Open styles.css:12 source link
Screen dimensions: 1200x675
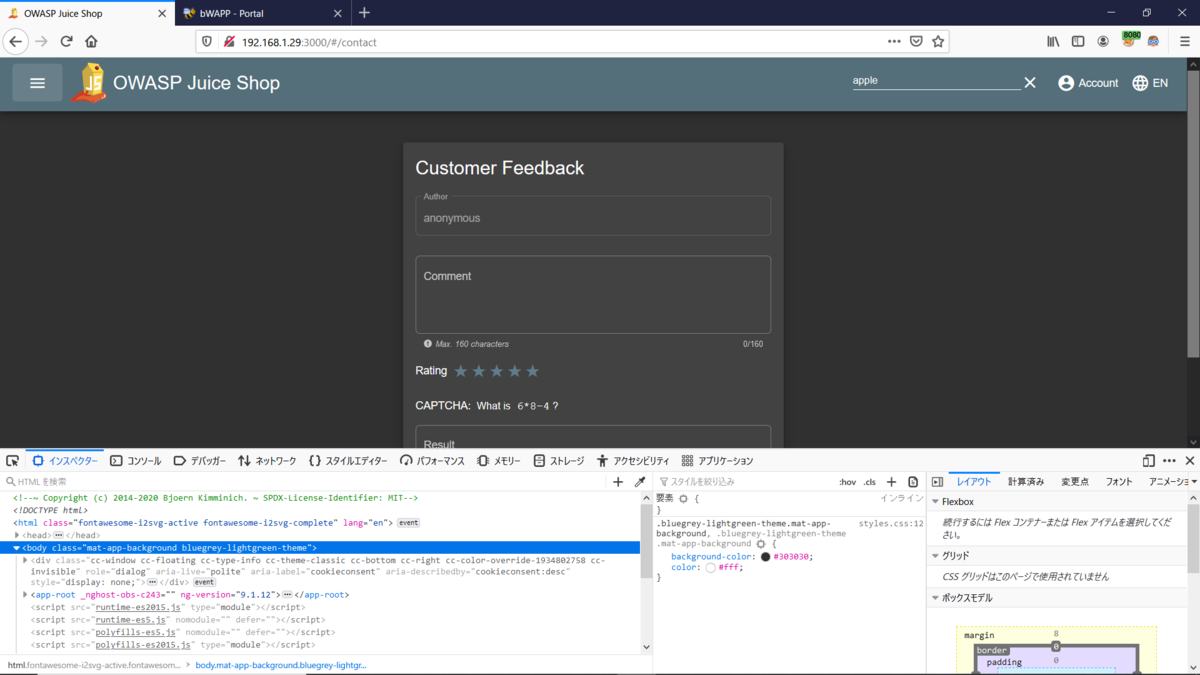click(891, 523)
